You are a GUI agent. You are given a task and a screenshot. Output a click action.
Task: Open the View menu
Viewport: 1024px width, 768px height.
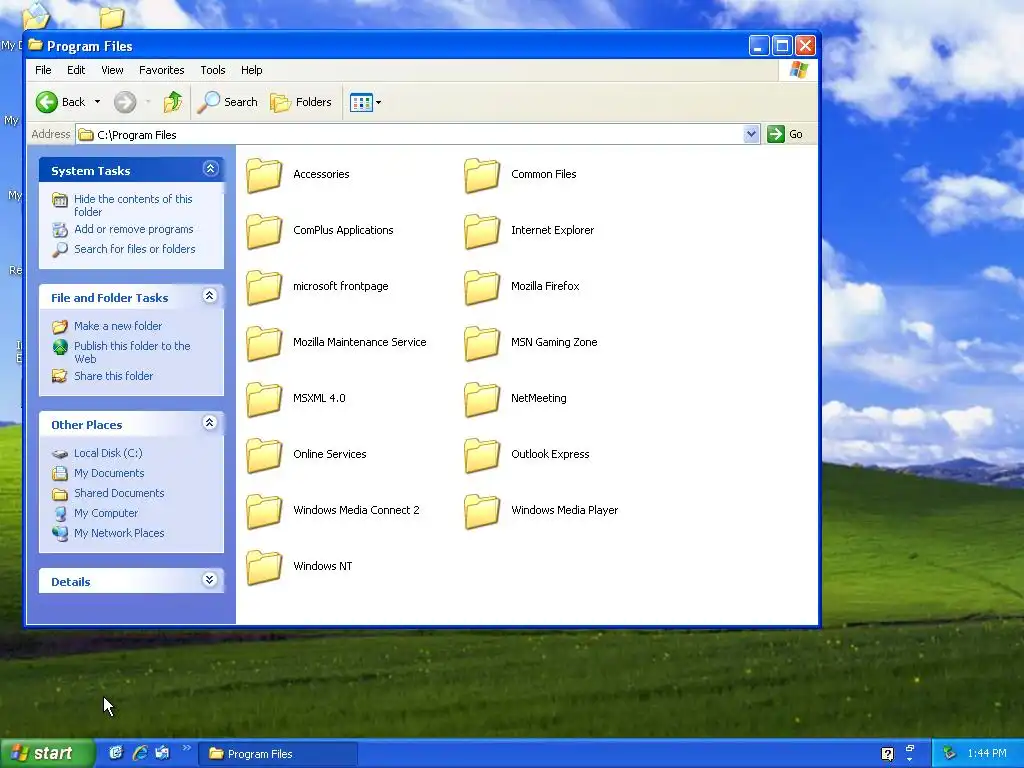click(x=112, y=70)
